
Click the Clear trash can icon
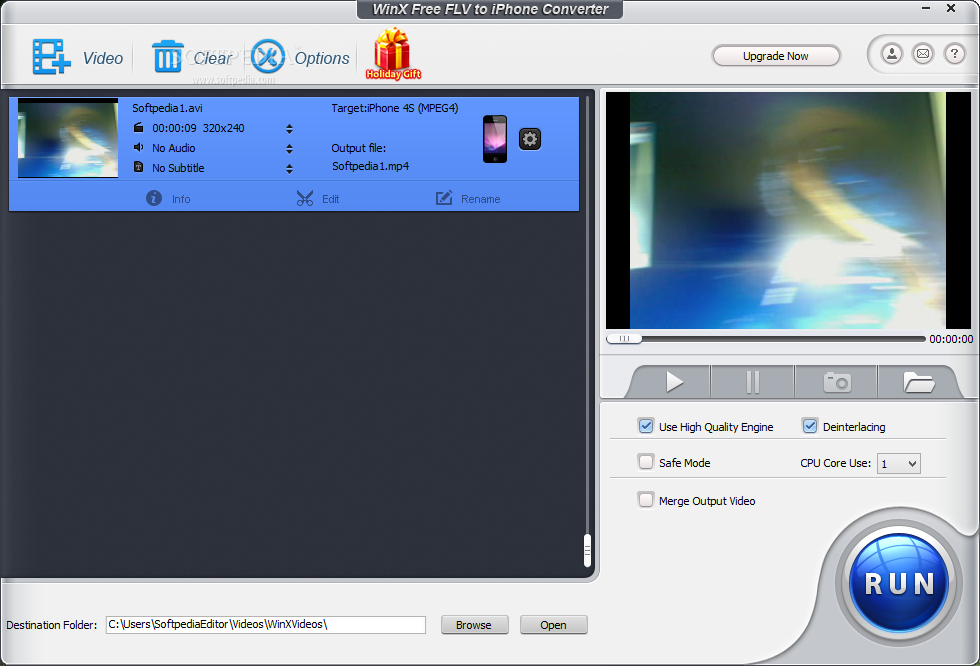pyautogui.click(x=168, y=56)
